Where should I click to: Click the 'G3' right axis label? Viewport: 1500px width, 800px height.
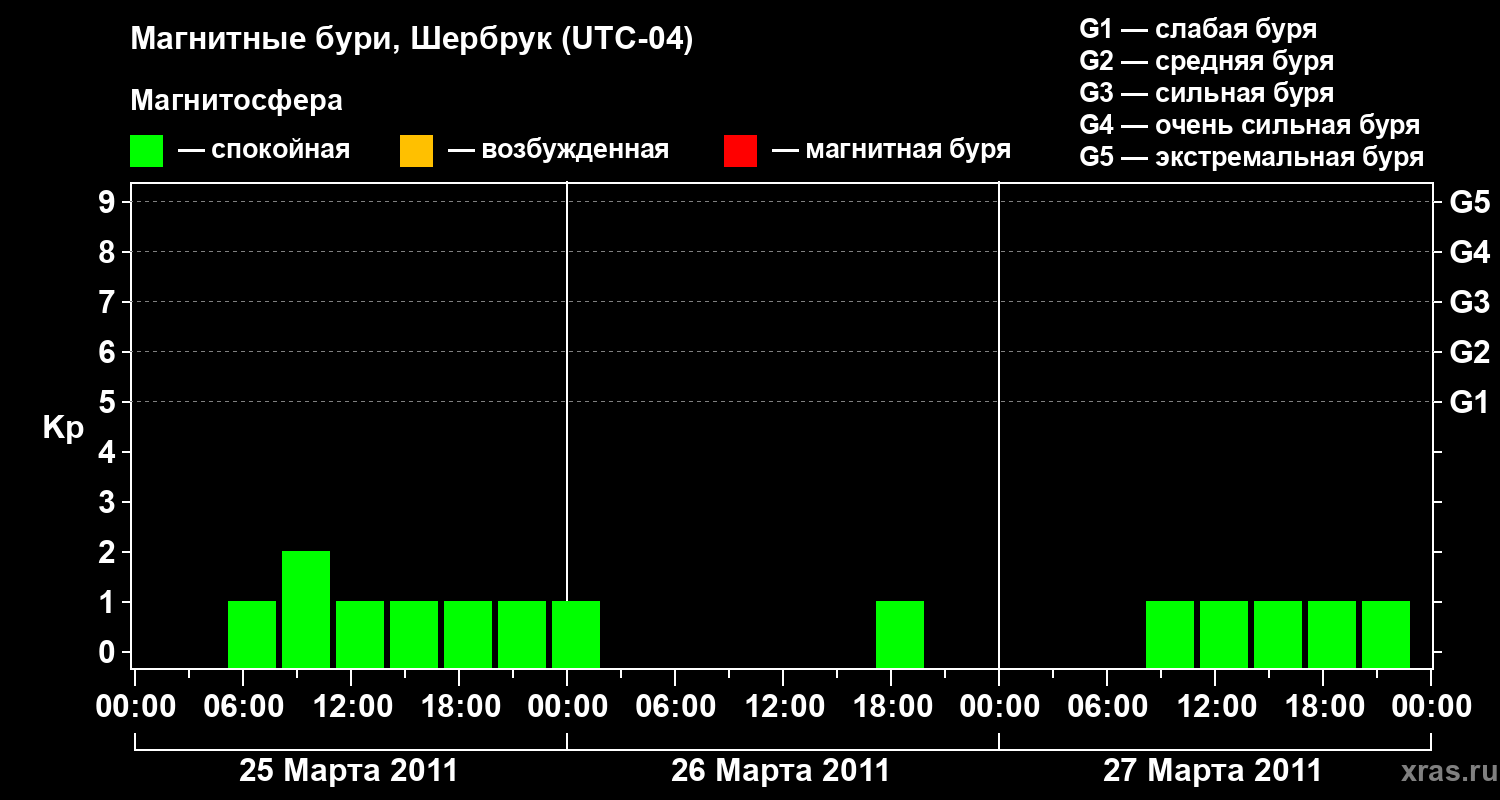[x=1469, y=302]
